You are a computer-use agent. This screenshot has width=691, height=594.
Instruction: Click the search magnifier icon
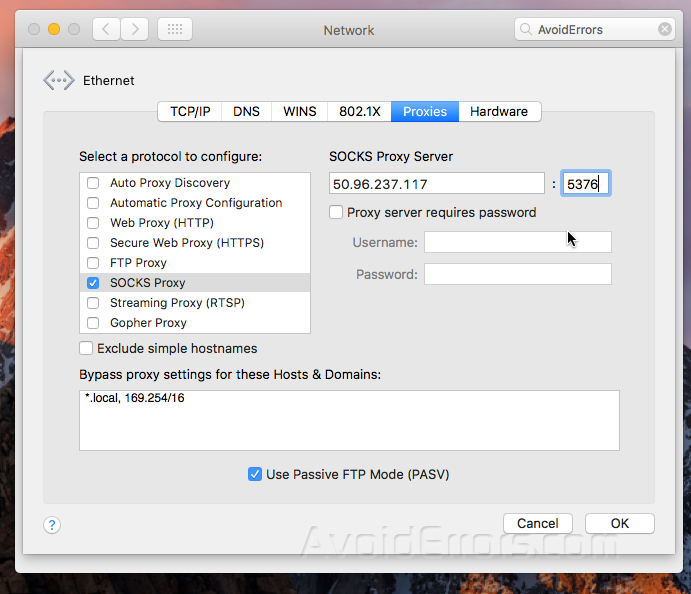(527, 30)
